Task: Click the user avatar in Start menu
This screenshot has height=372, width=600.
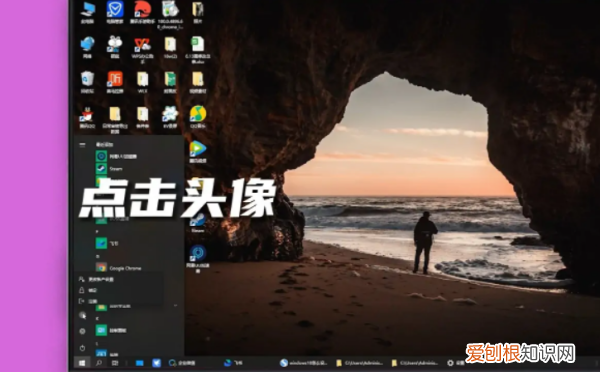Action: (x=82, y=315)
